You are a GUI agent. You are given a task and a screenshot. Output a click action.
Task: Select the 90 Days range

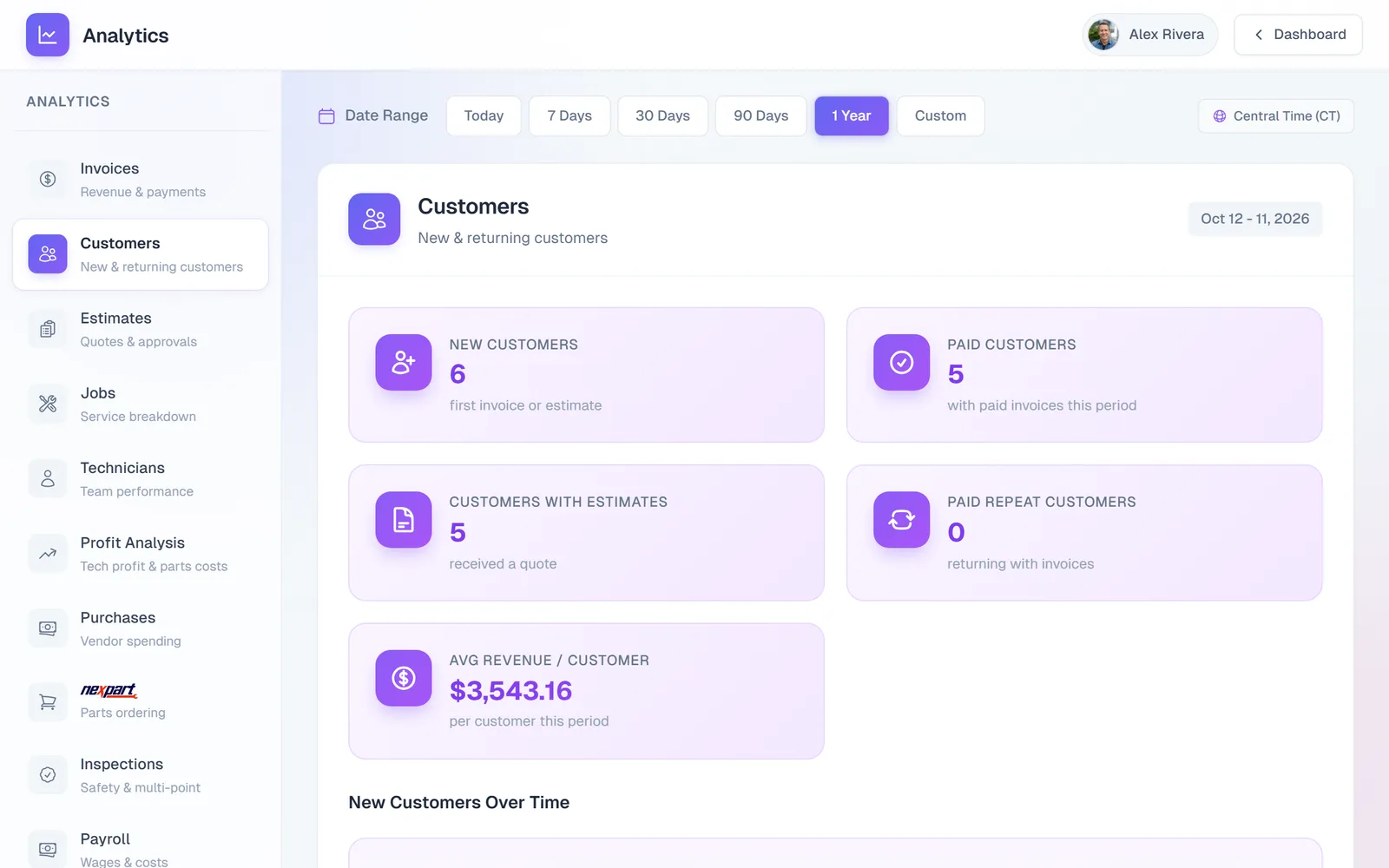[760, 115]
